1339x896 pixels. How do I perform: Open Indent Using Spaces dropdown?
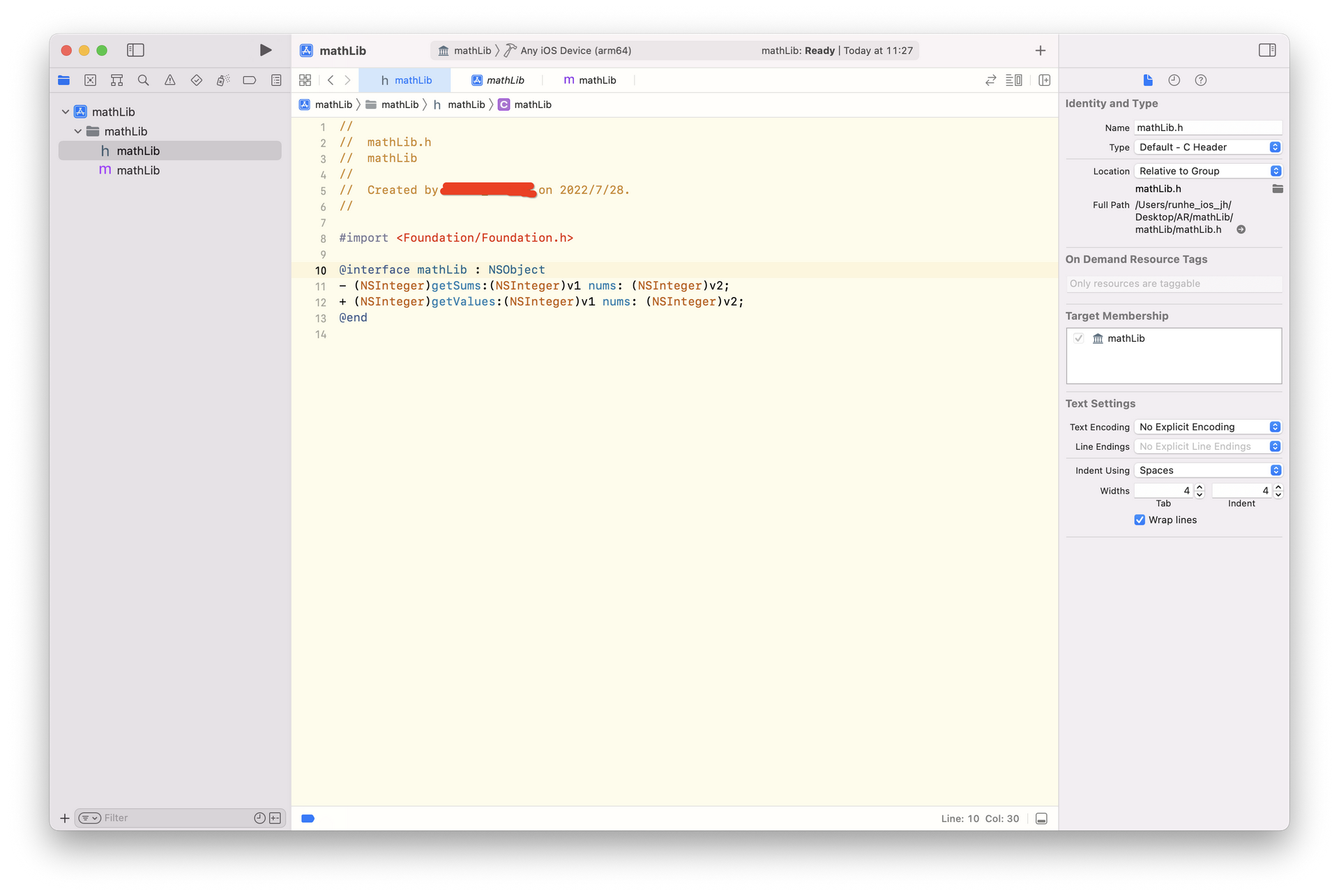pos(1208,470)
